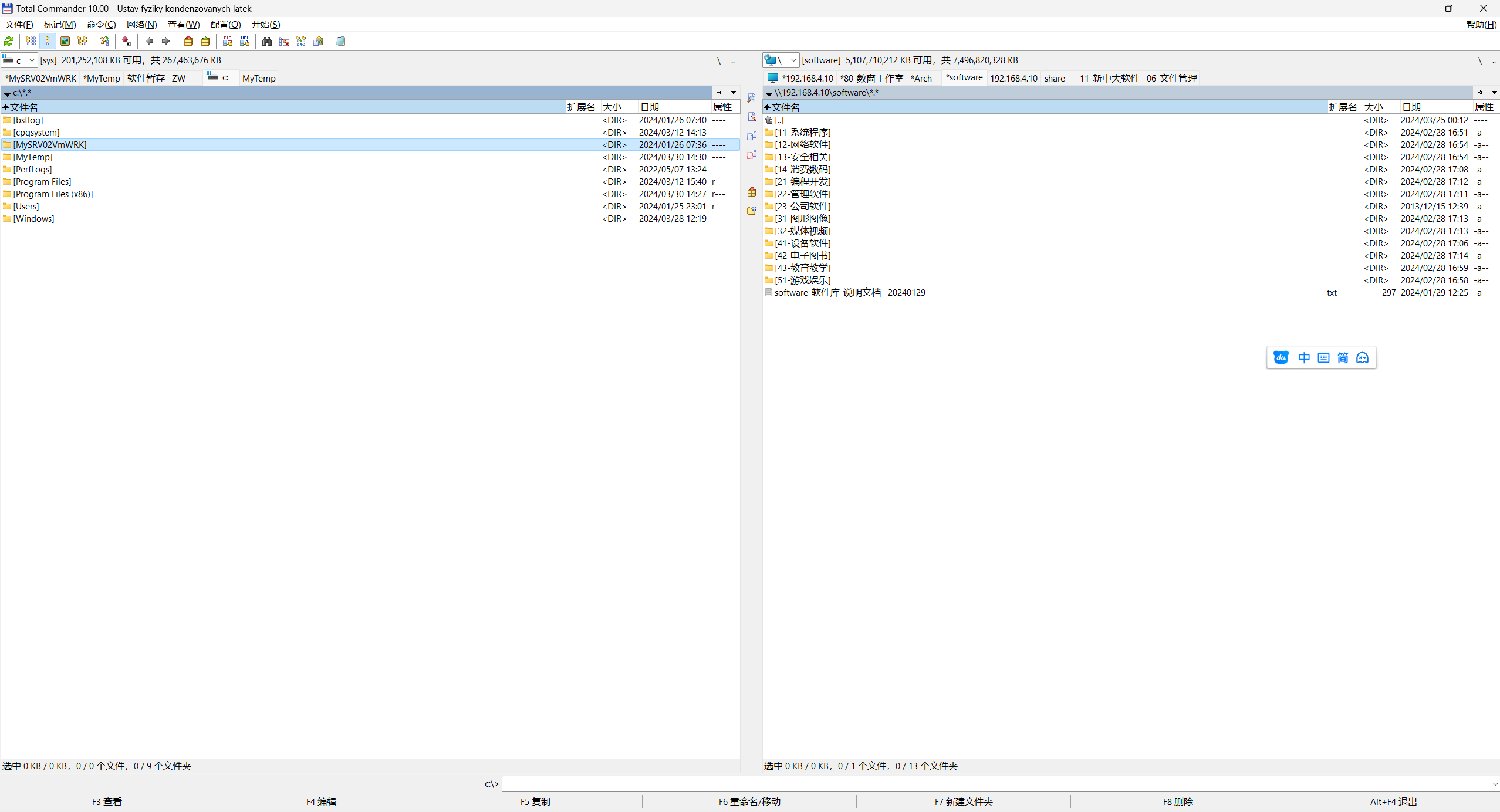1500x812 pixels.
Task: Open the Notepad icon in the toolbar
Action: pos(340,41)
